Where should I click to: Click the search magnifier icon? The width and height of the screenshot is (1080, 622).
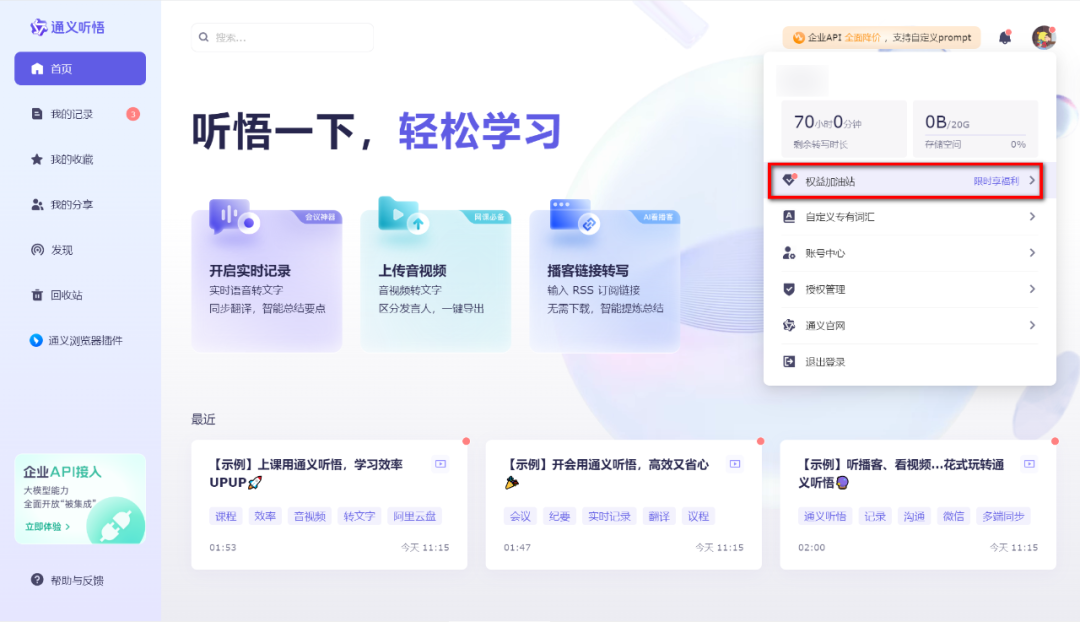point(204,37)
